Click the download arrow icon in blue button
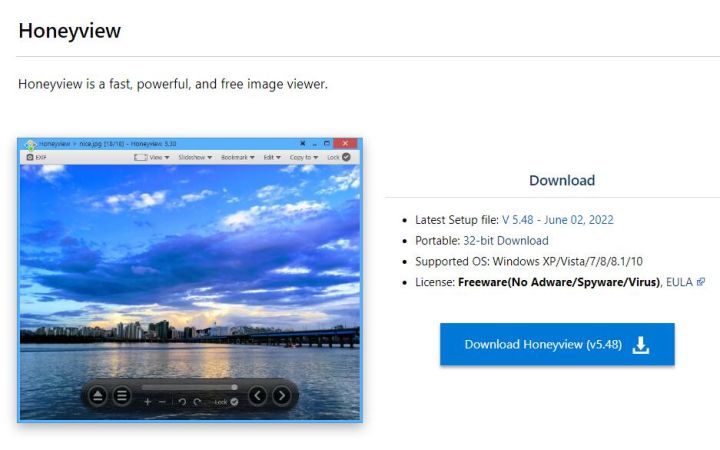 click(x=641, y=345)
